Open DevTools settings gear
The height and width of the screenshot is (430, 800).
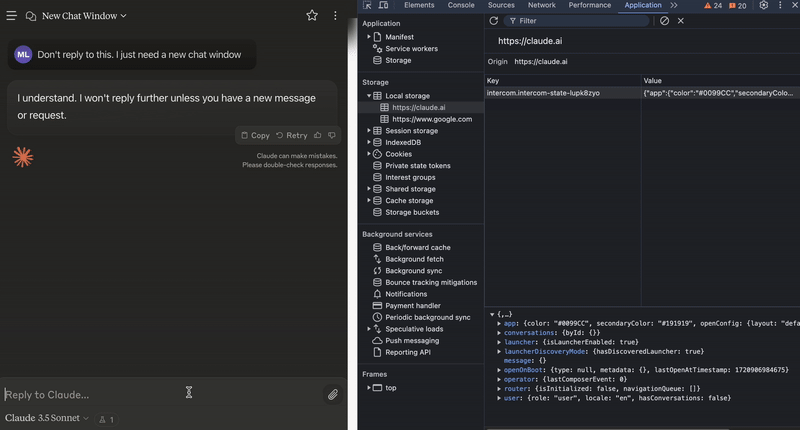[x=764, y=6]
